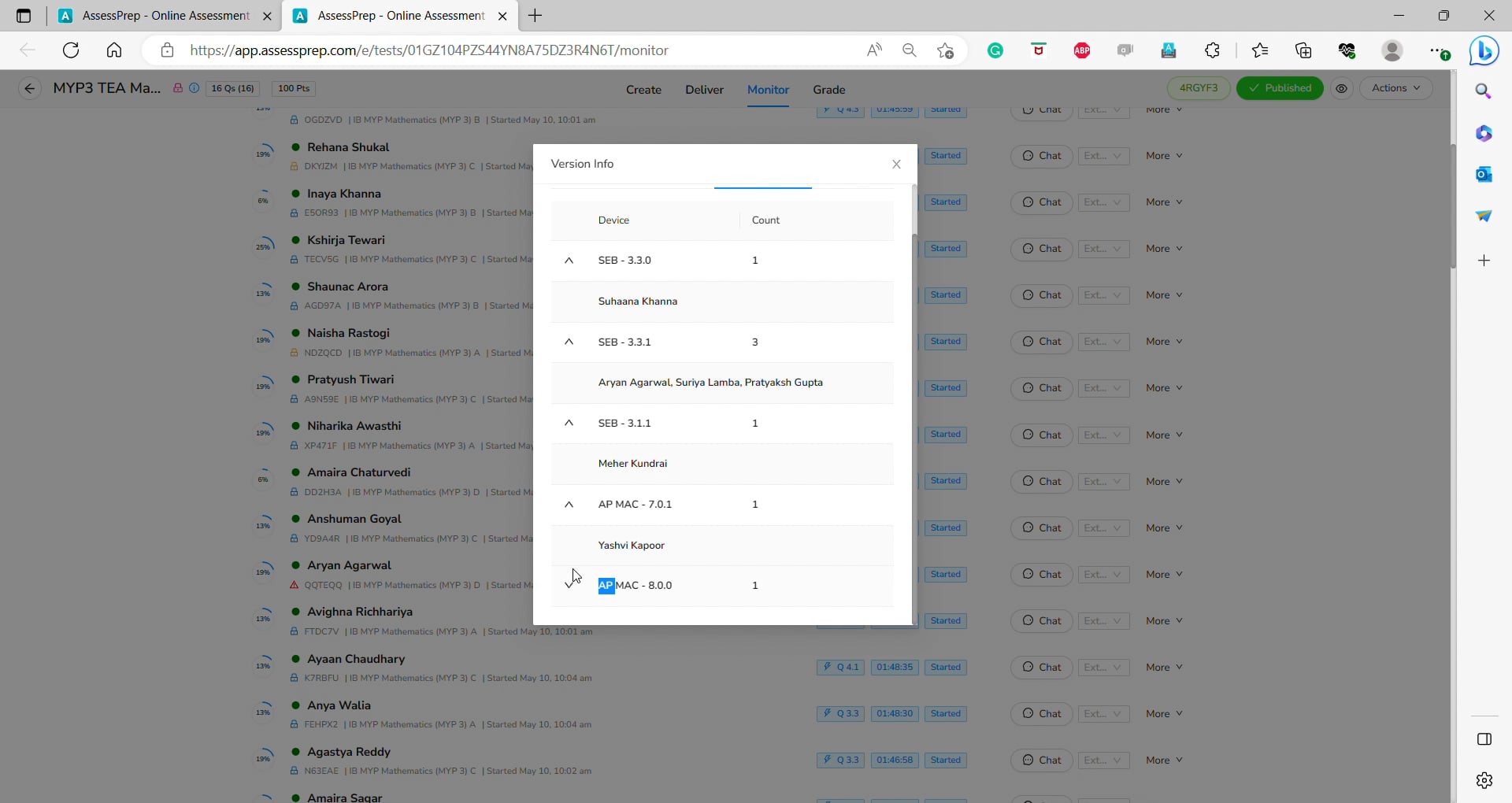Image resolution: width=1512 pixels, height=803 pixels.
Task: Collapse the SEB - 3.1.1 device row
Action: pyautogui.click(x=569, y=423)
